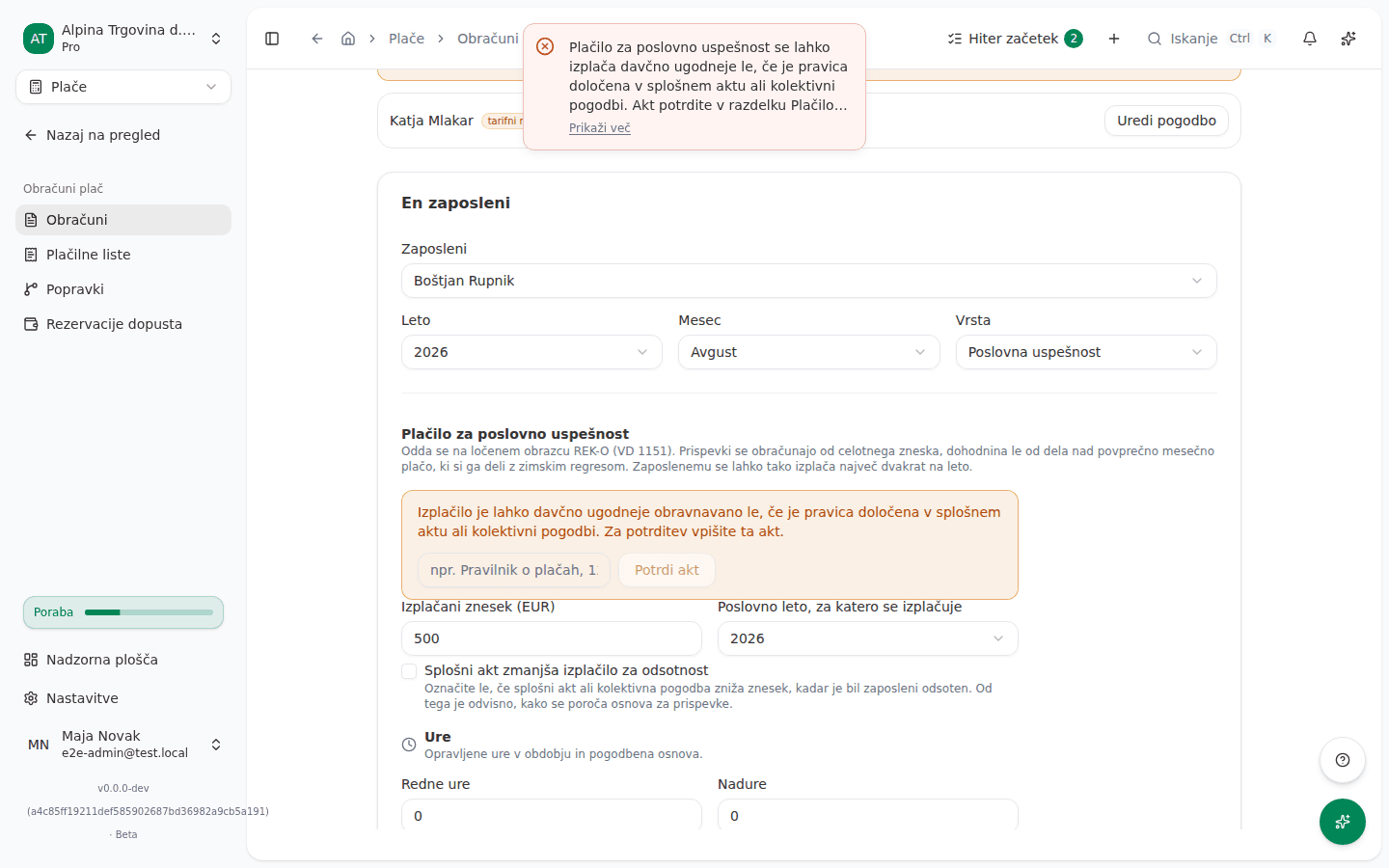The width and height of the screenshot is (1389, 868).
Task: Open the Zaposleni dropdown with Boštjan Rupnik
Action: click(808, 281)
